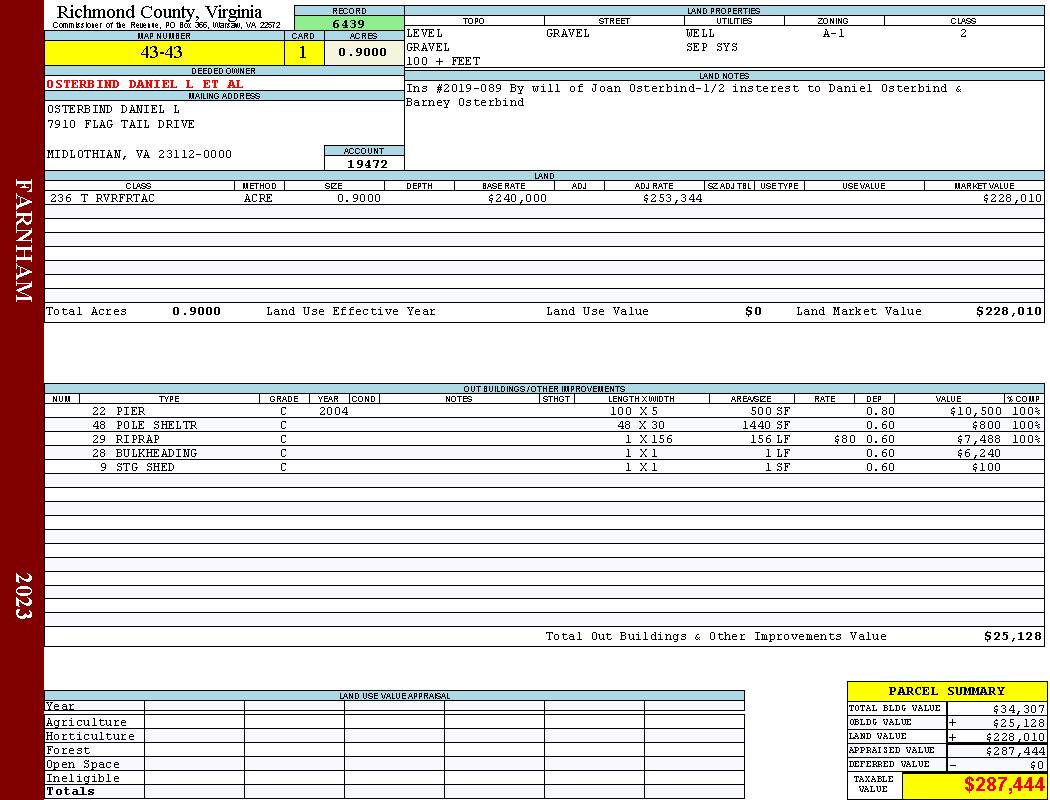Click MIDLOTHIAN, VA 23112-0000 text
1050x800 pixels.
point(139,154)
